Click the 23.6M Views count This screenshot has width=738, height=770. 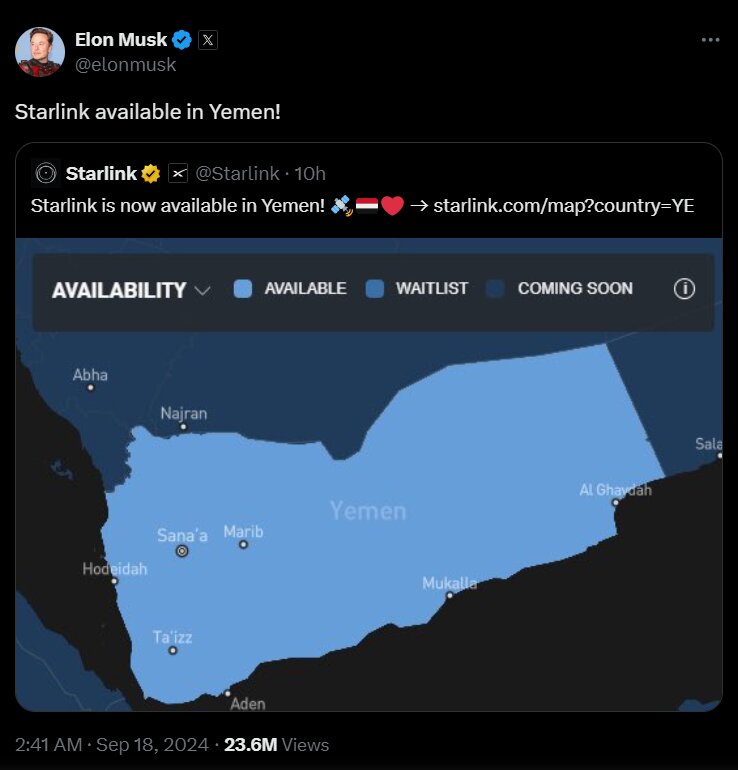(276, 745)
